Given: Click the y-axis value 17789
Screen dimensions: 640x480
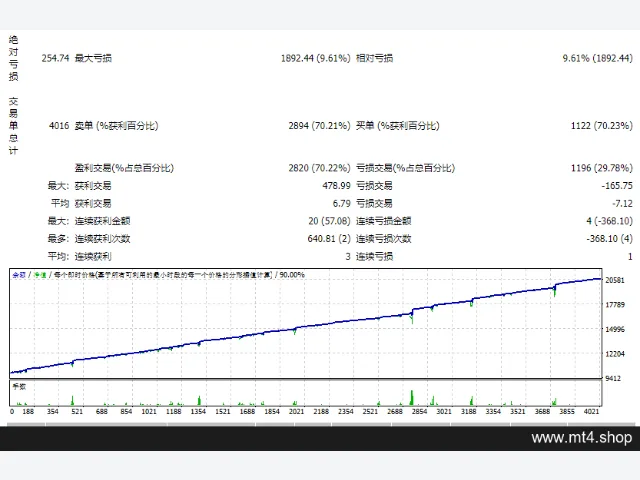Looking at the screenshot, I should coord(615,305).
